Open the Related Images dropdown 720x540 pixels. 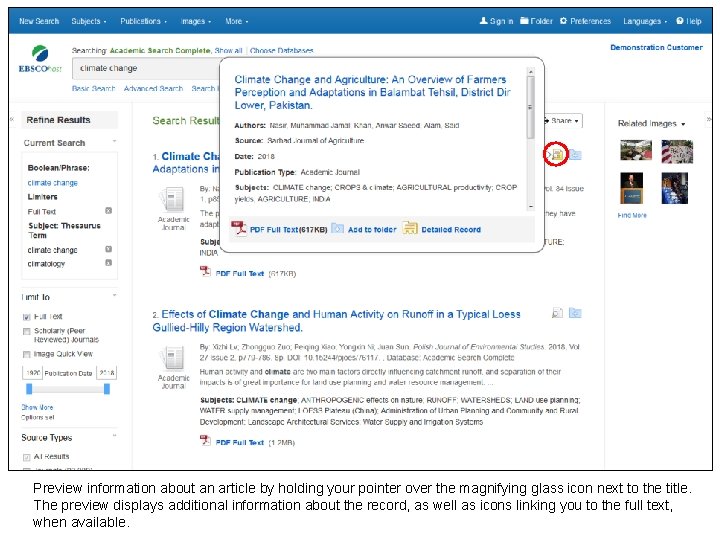pyautogui.click(x=651, y=124)
